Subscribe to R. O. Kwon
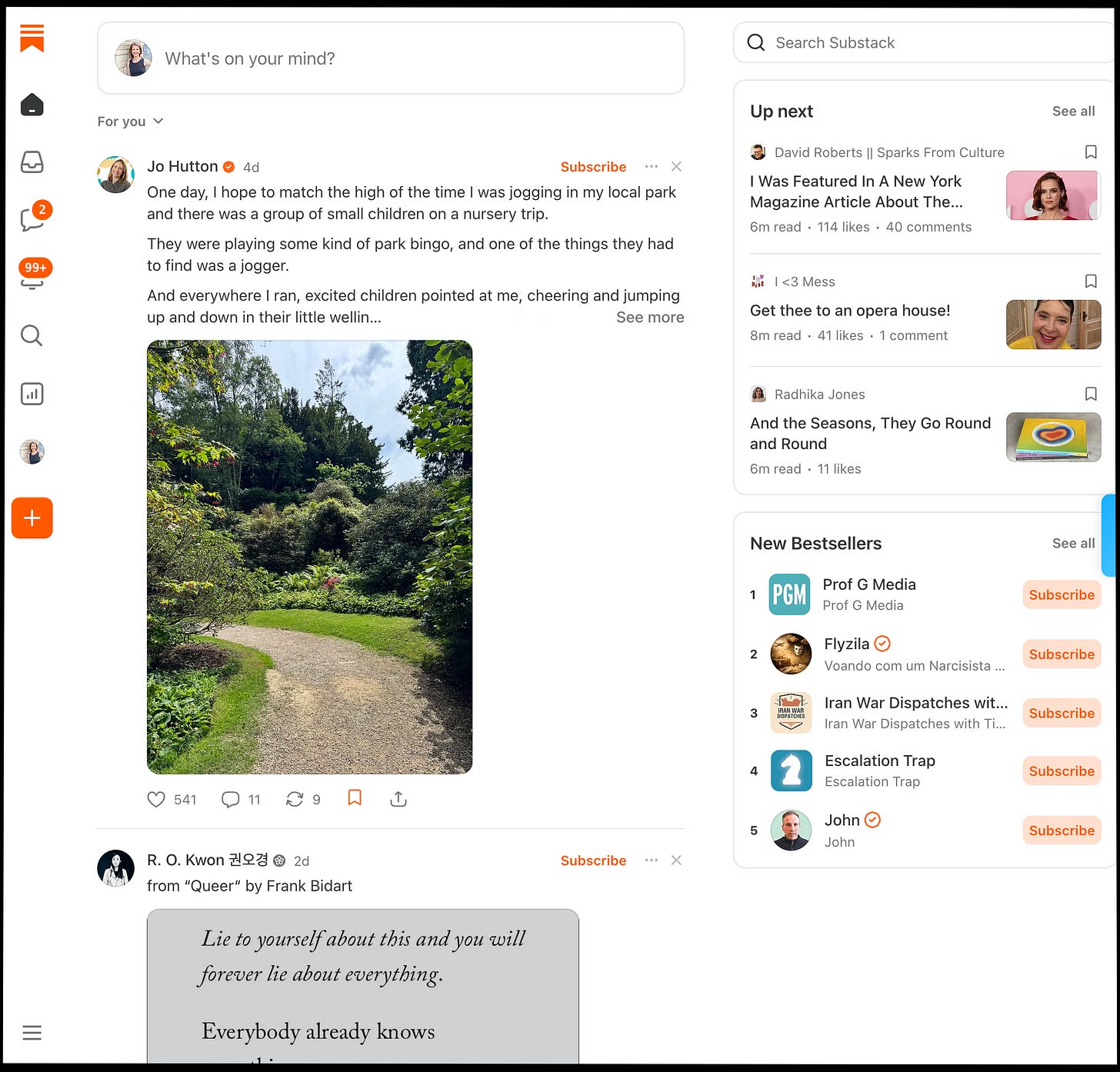Viewport: 1120px width, 1072px height. [593, 861]
